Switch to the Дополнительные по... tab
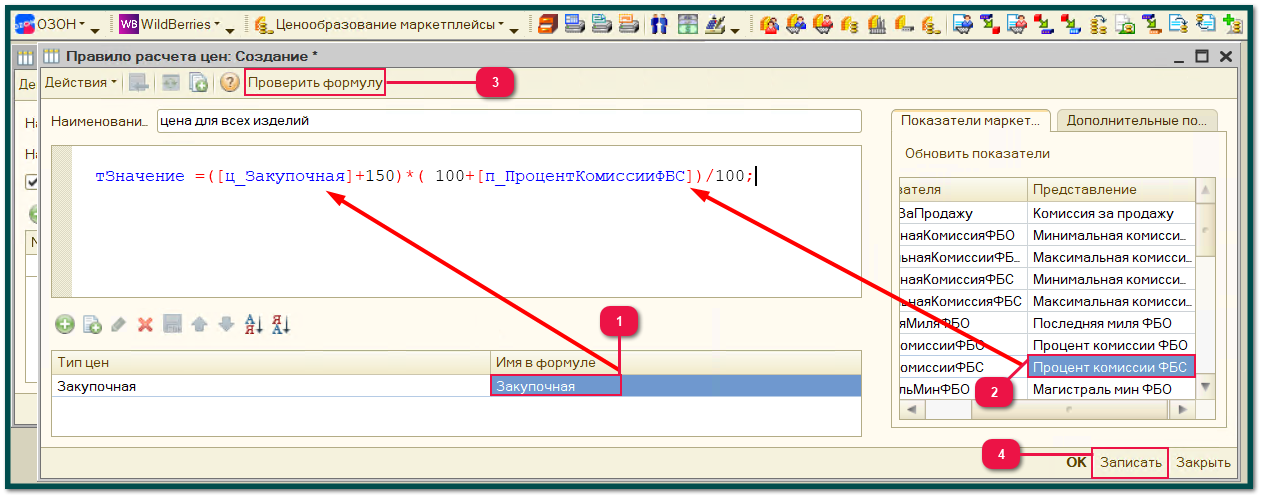Viewport: 1262px width, 498px height. pos(1137,120)
